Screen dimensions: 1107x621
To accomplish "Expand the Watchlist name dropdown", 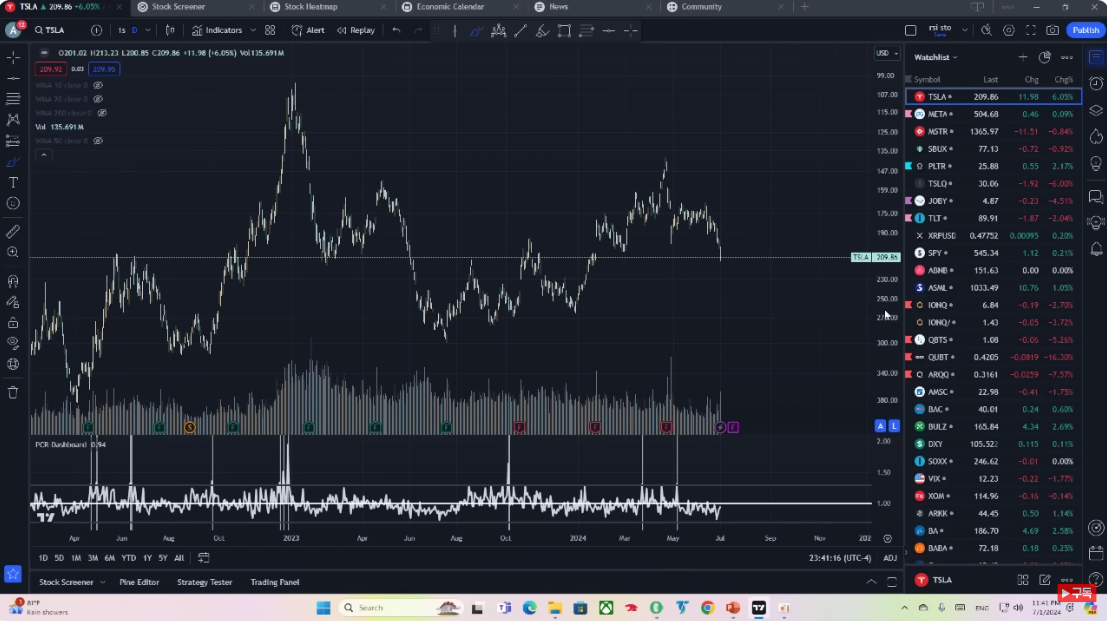I will tap(935, 57).
